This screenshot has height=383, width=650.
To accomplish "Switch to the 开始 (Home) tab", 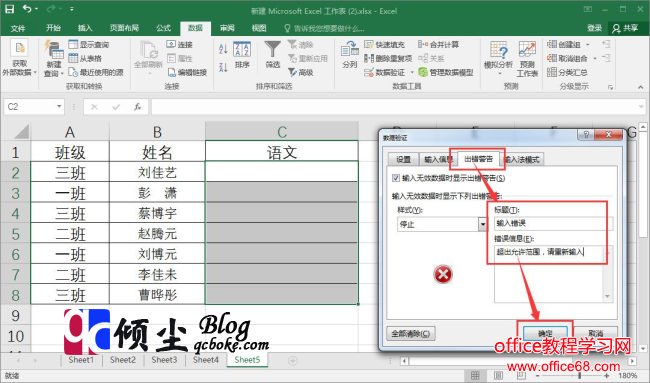I will click(53, 28).
